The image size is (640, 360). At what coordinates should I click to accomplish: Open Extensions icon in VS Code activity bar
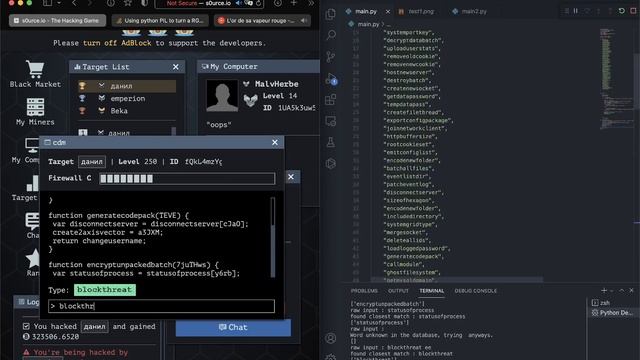(x=331, y=100)
